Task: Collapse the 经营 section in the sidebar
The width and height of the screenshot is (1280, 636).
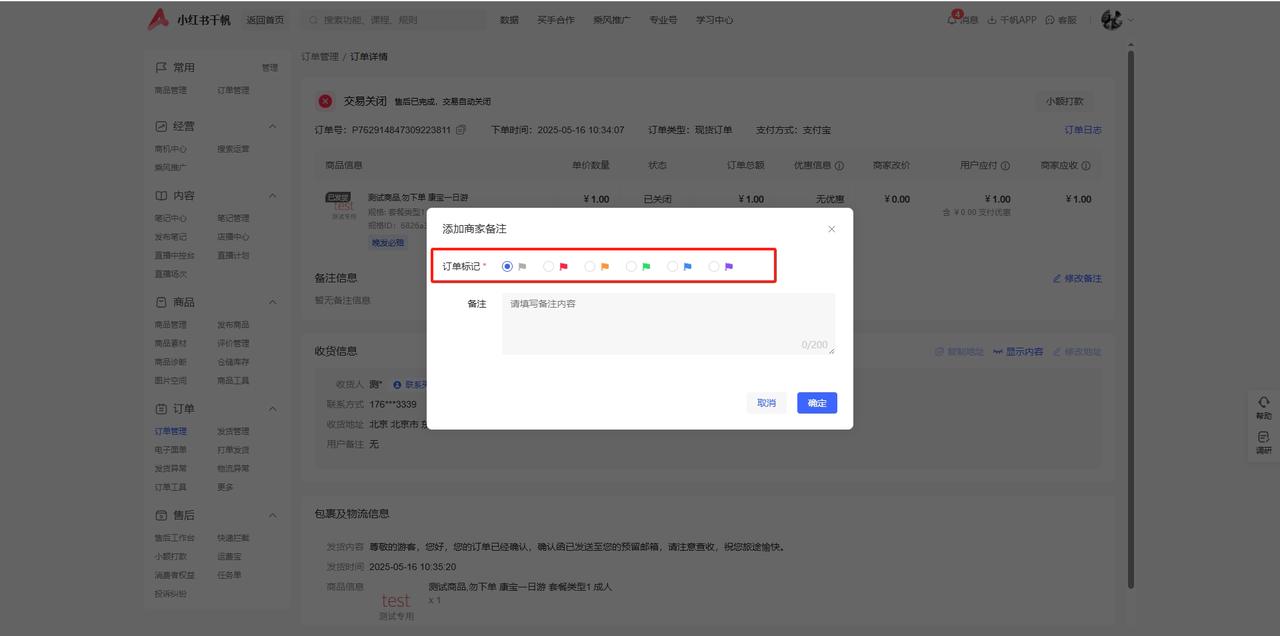Action: click(x=272, y=125)
